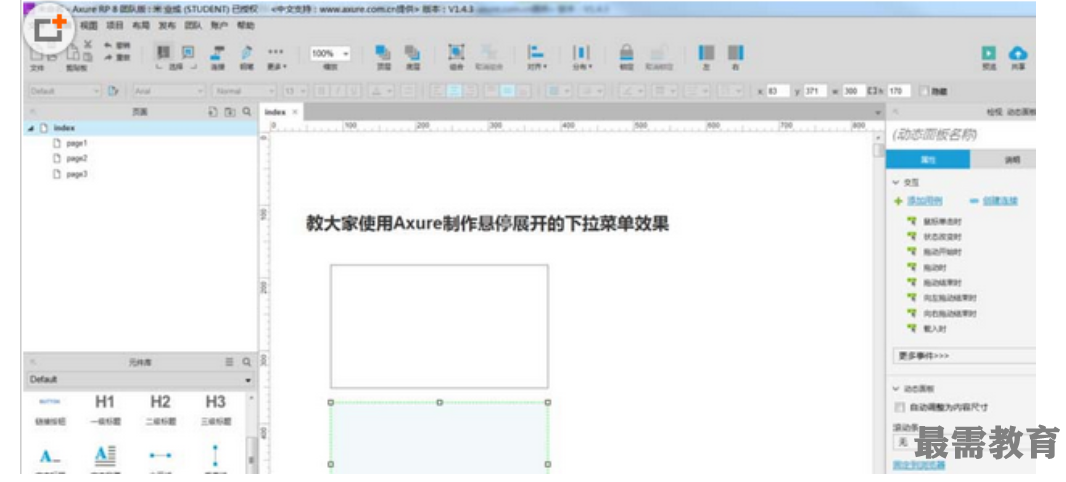The image size is (1066, 482).
Task: Open the 帮助 (Help) menu
Action: tap(245, 26)
